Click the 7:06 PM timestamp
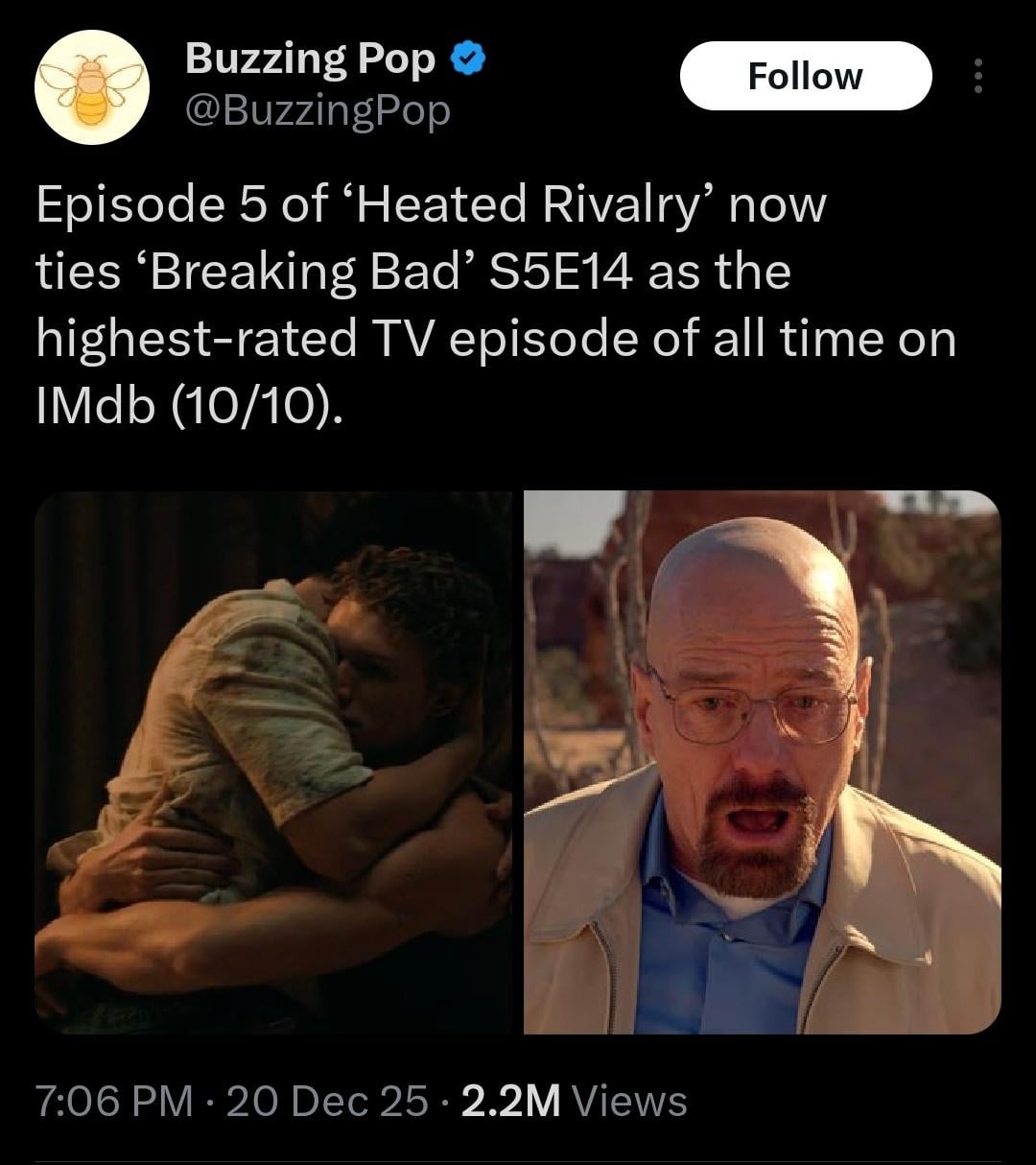This screenshot has height=1165, width=1036. tap(114, 1101)
